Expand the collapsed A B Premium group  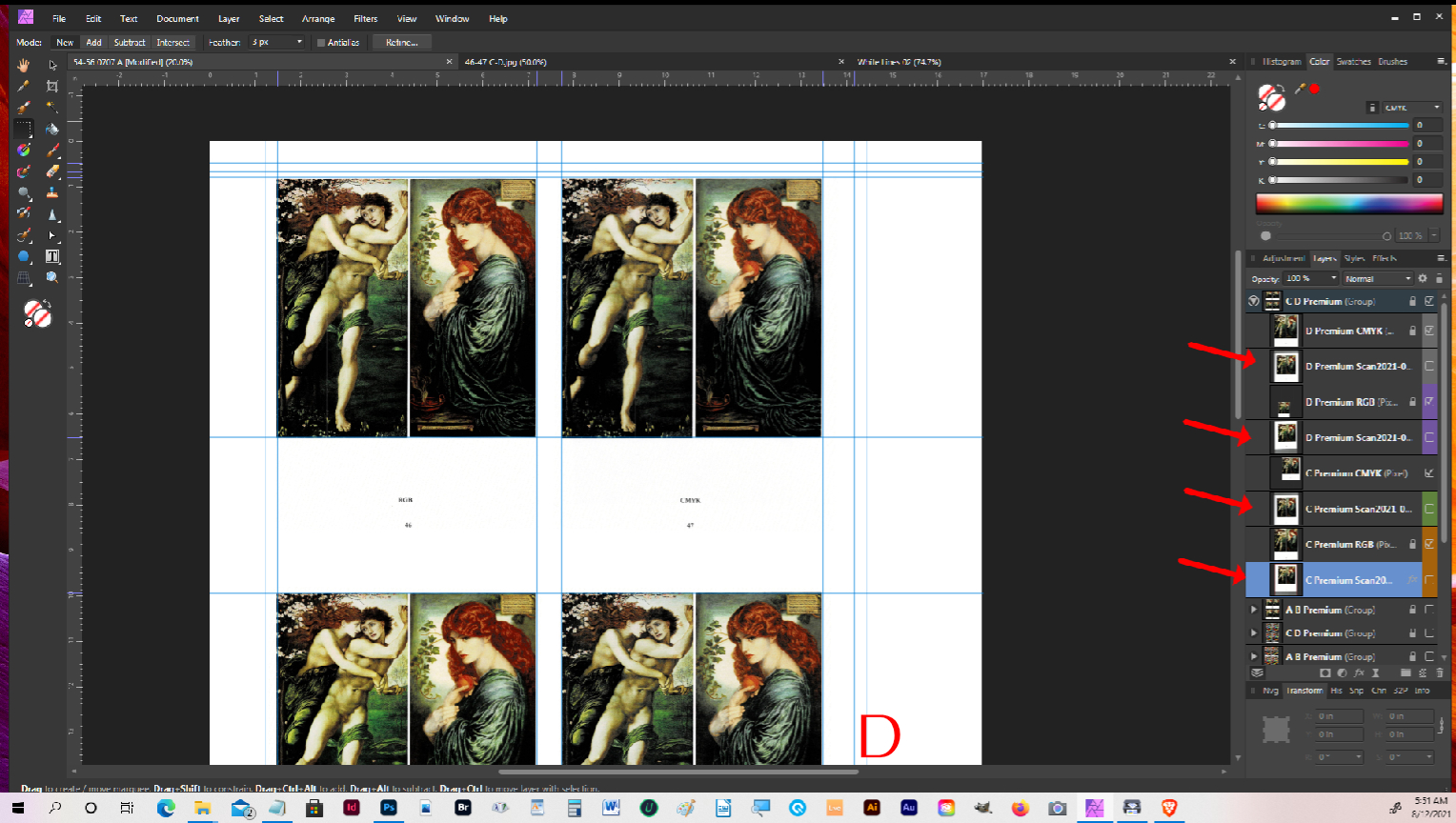[1254, 610]
